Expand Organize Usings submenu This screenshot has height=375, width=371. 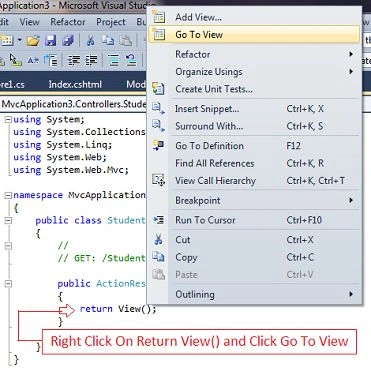coord(254,72)
